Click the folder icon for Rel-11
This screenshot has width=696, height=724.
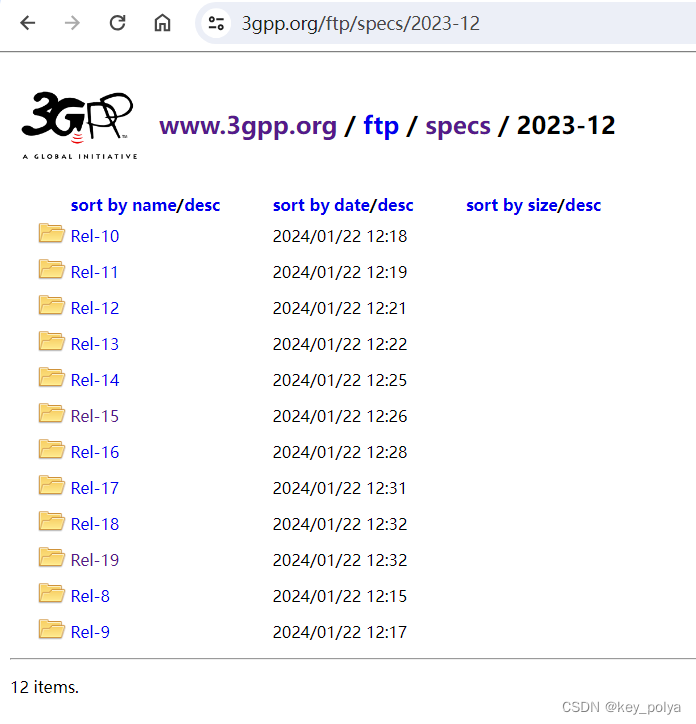(51, 269)
